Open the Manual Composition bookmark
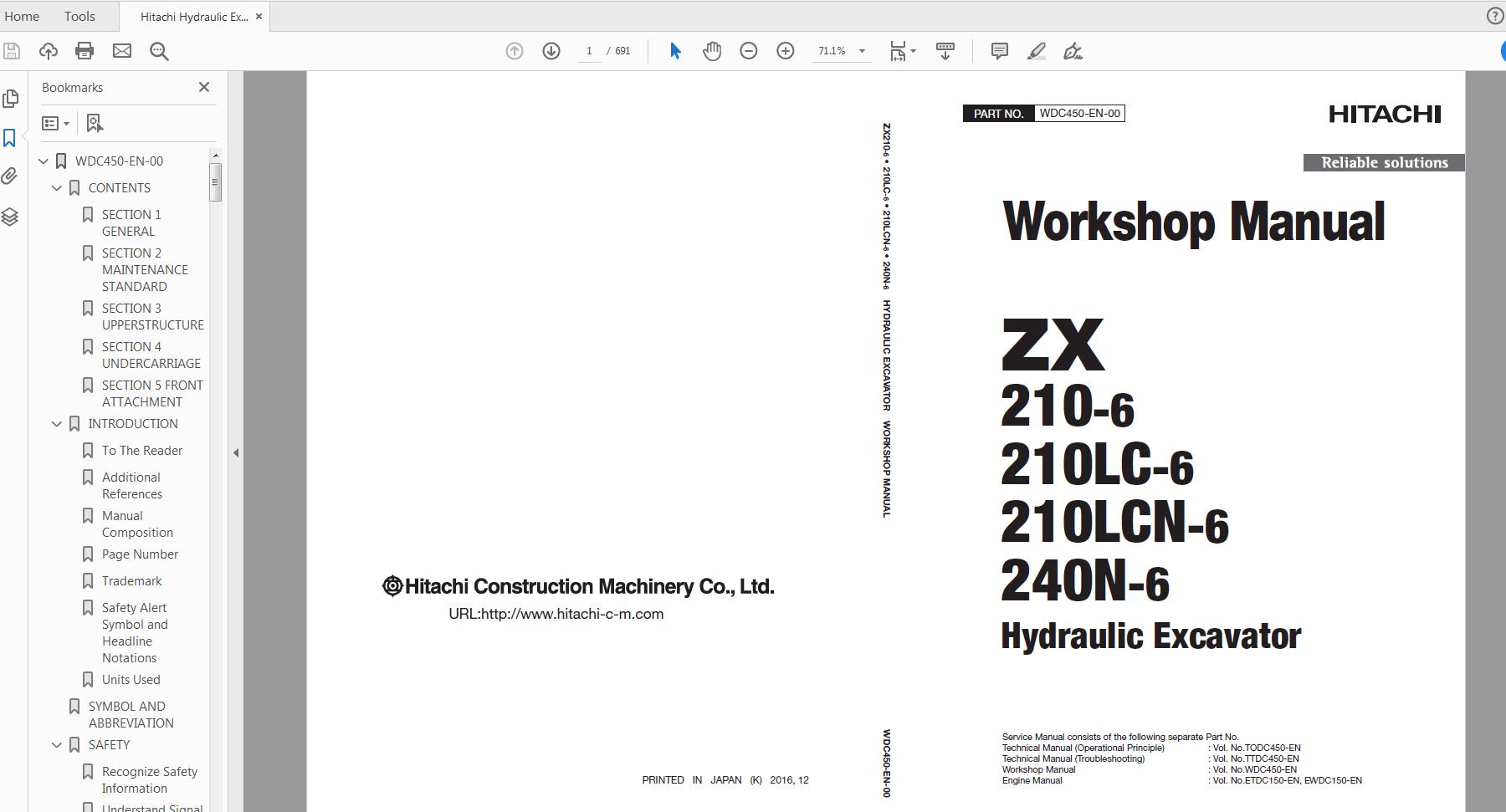 [x=137, y=523]
